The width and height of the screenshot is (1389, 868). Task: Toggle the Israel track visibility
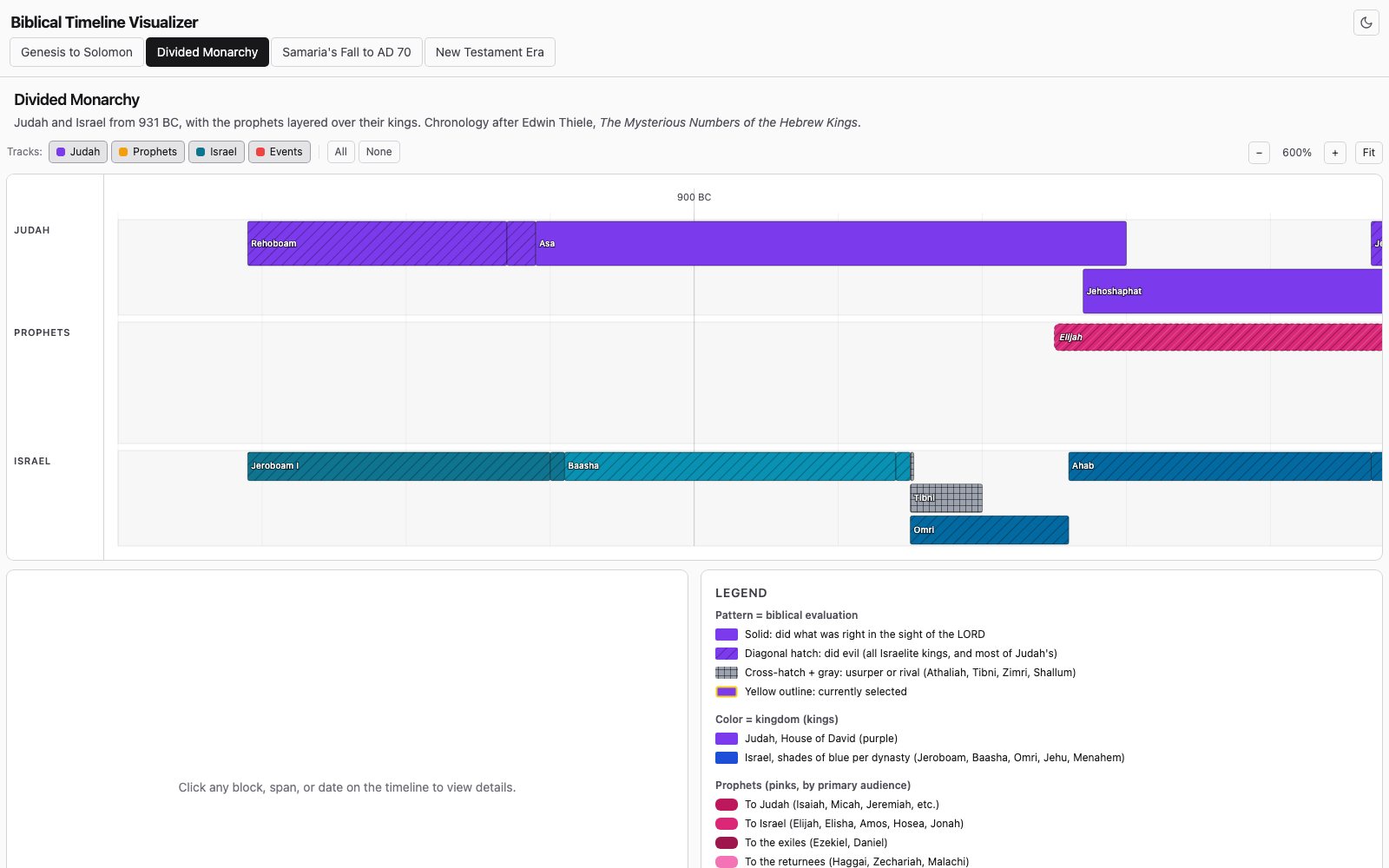coord(216,152)
